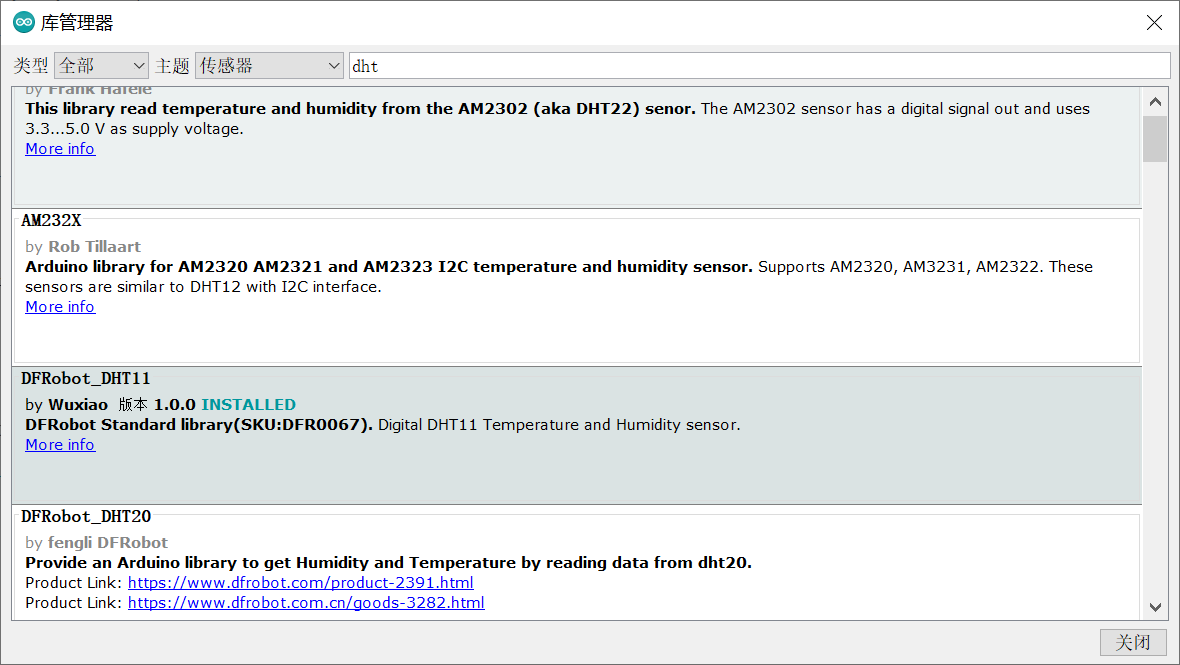Click the INSTALLED status label
The height and width of the screenshot is (665, 1180).
[x=248, y=405]
